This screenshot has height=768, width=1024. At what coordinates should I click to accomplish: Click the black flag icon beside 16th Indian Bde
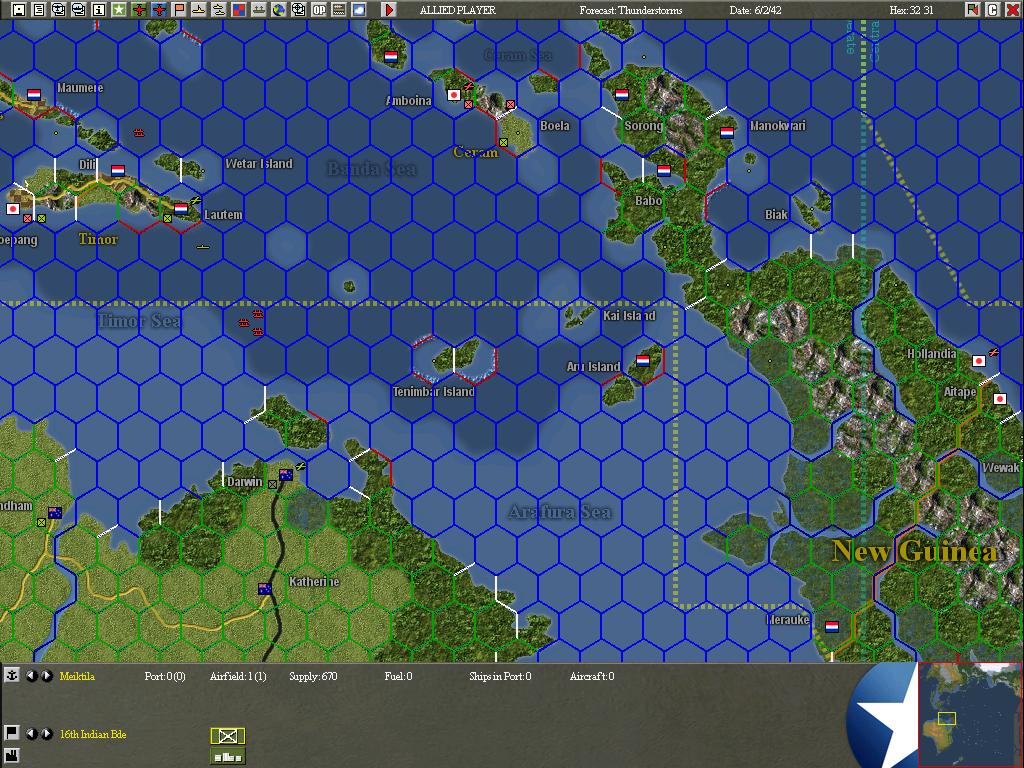12,733
